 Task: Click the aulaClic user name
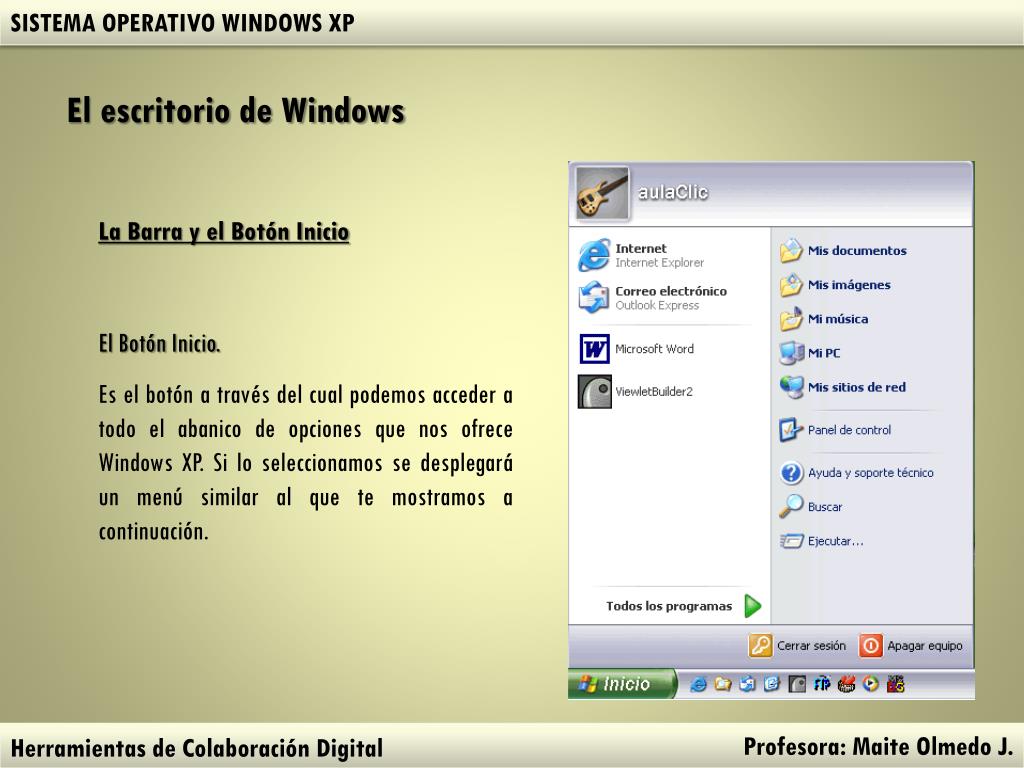click(x=672, y=192)
